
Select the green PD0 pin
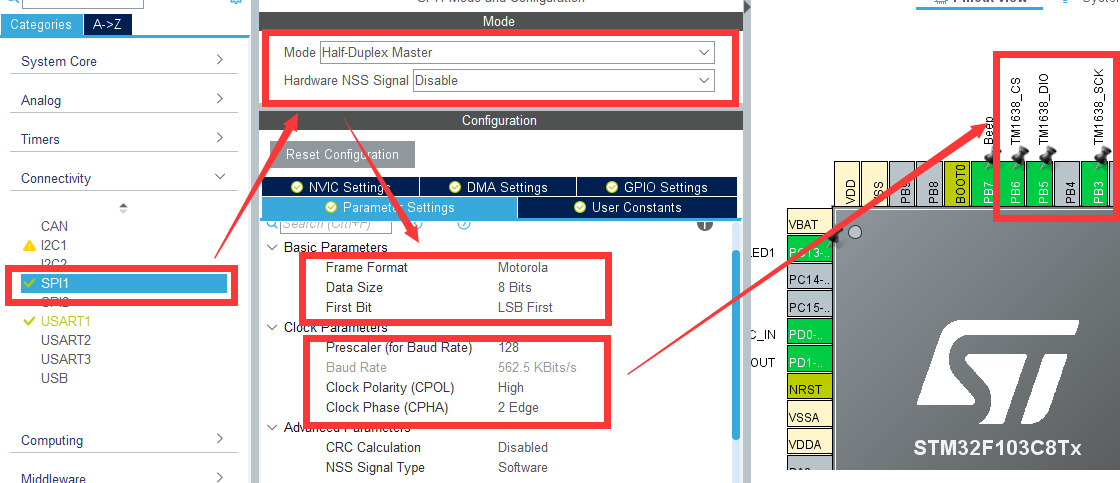coord(809,333)
